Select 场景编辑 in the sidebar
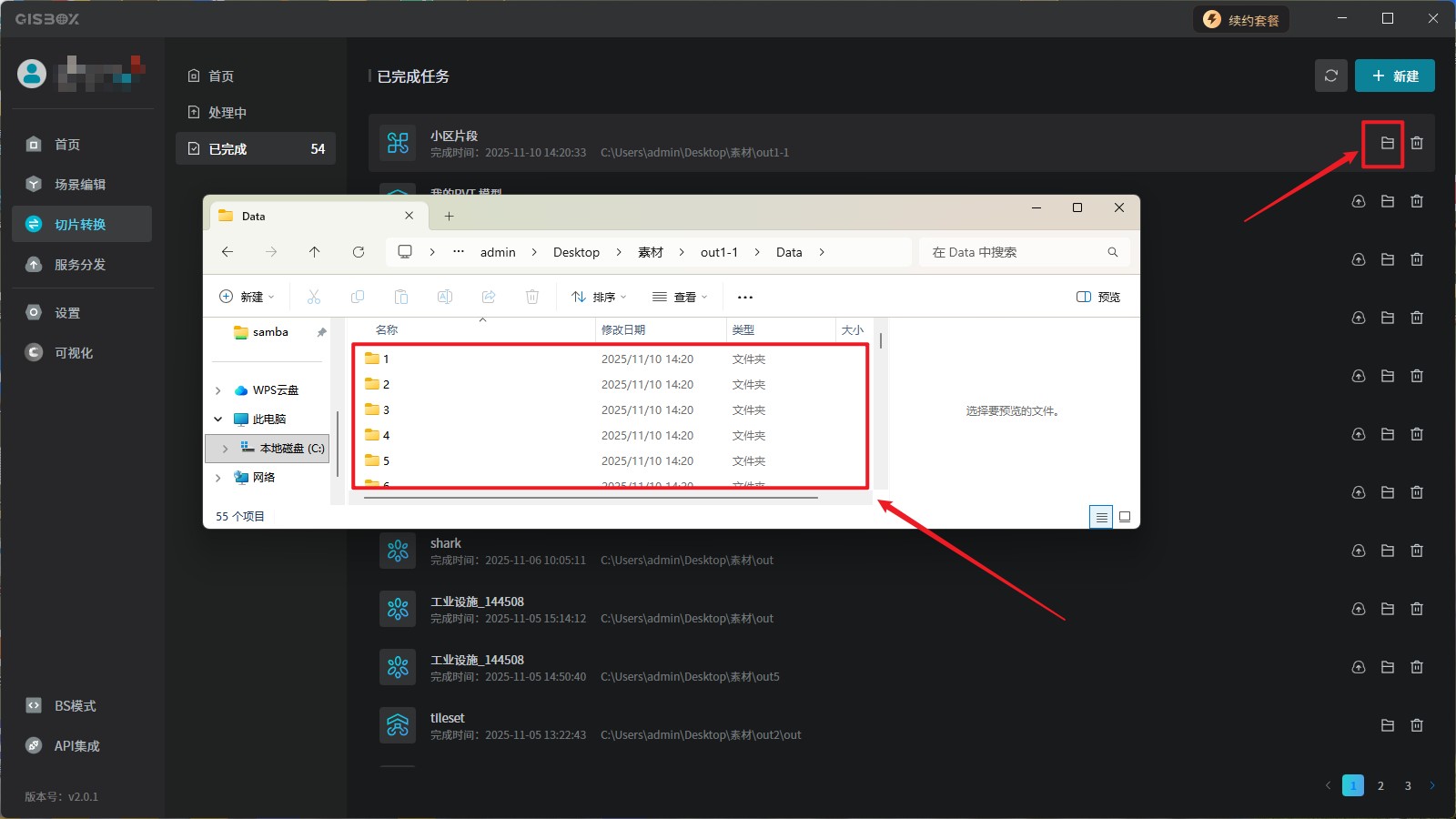This screenshot has width=1456, height=819. [x=80, y=184]
